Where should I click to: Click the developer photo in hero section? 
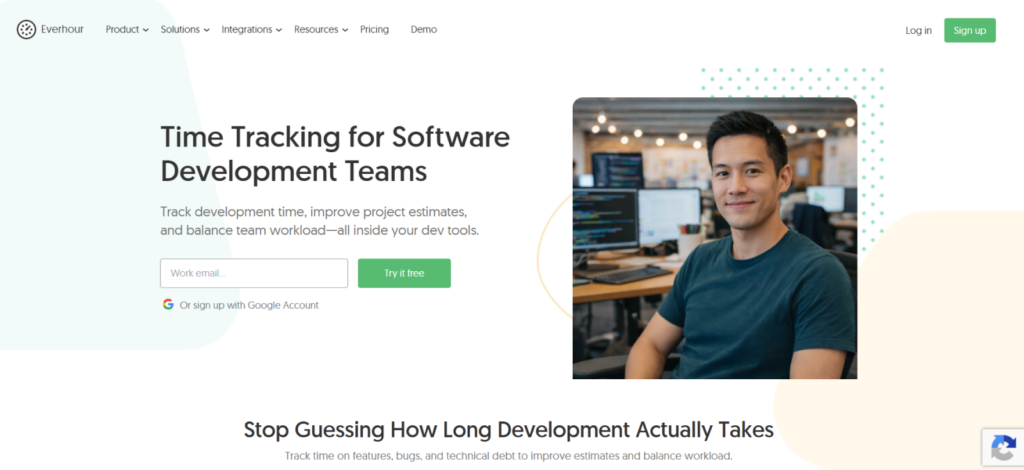coord(715,238)
